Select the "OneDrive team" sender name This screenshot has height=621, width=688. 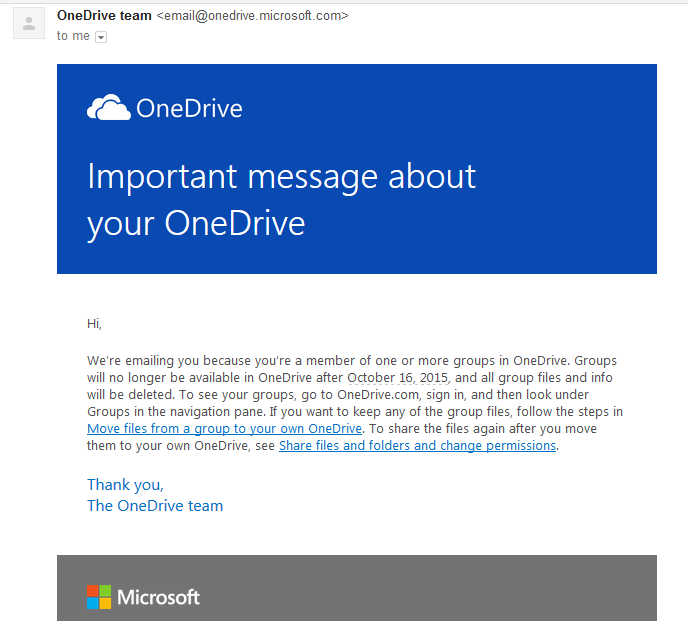pos(104,15)
